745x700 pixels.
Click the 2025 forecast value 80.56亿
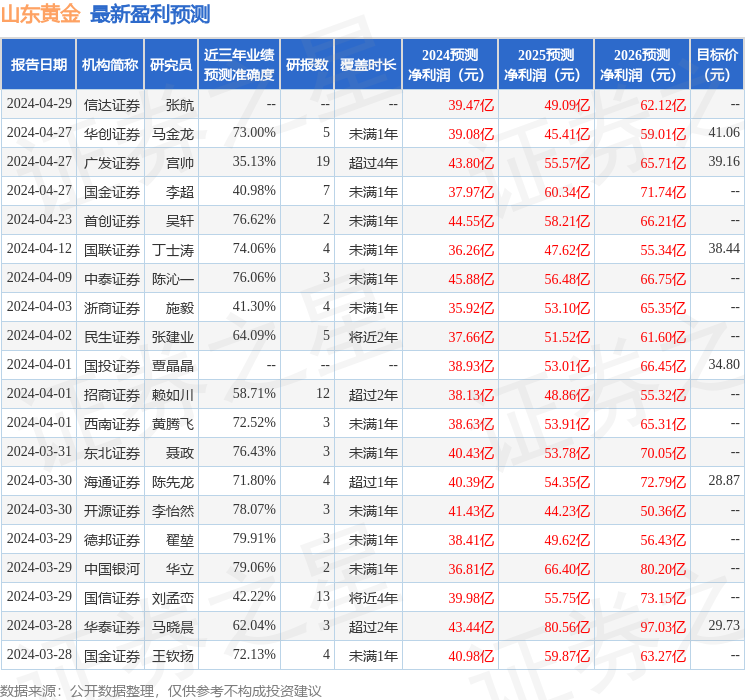point(566,627)
